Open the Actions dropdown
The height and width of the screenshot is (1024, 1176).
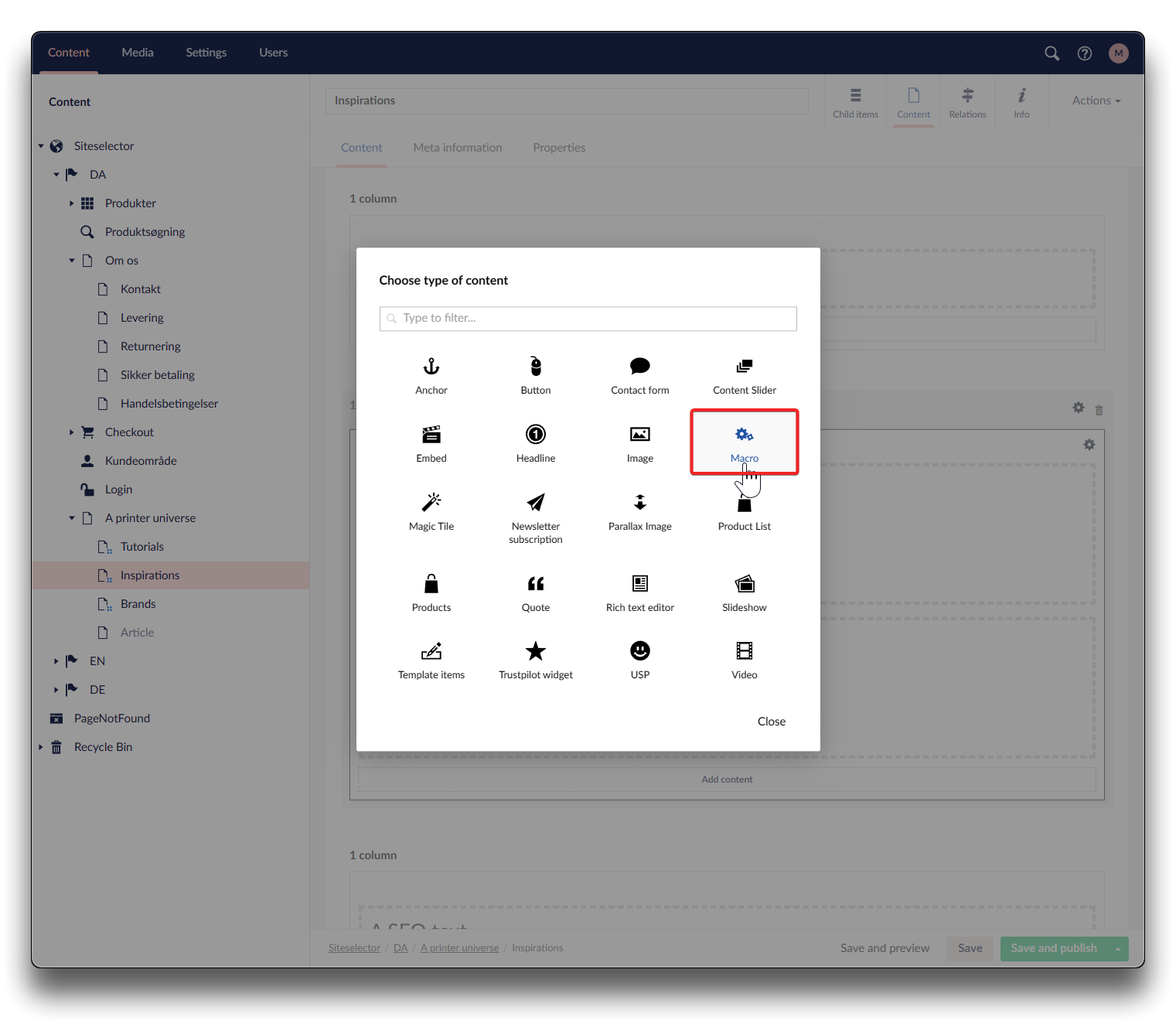(1096, 101)
